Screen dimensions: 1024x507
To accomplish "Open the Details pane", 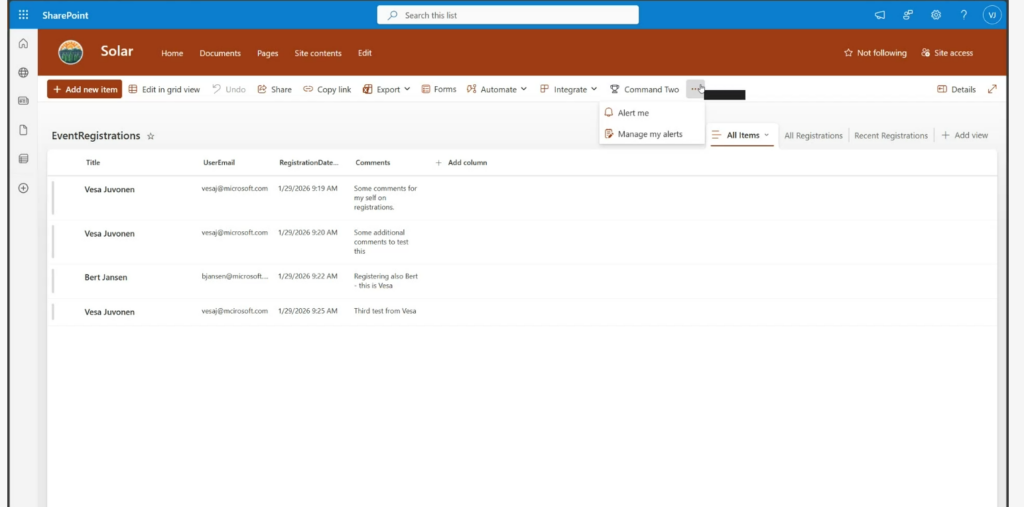I will [956, 89].
